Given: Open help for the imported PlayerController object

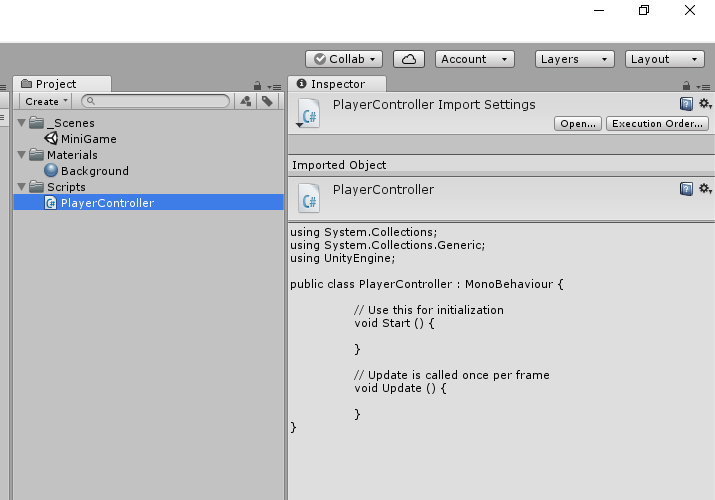Looking at the screenshot, I should coord(686,189).
